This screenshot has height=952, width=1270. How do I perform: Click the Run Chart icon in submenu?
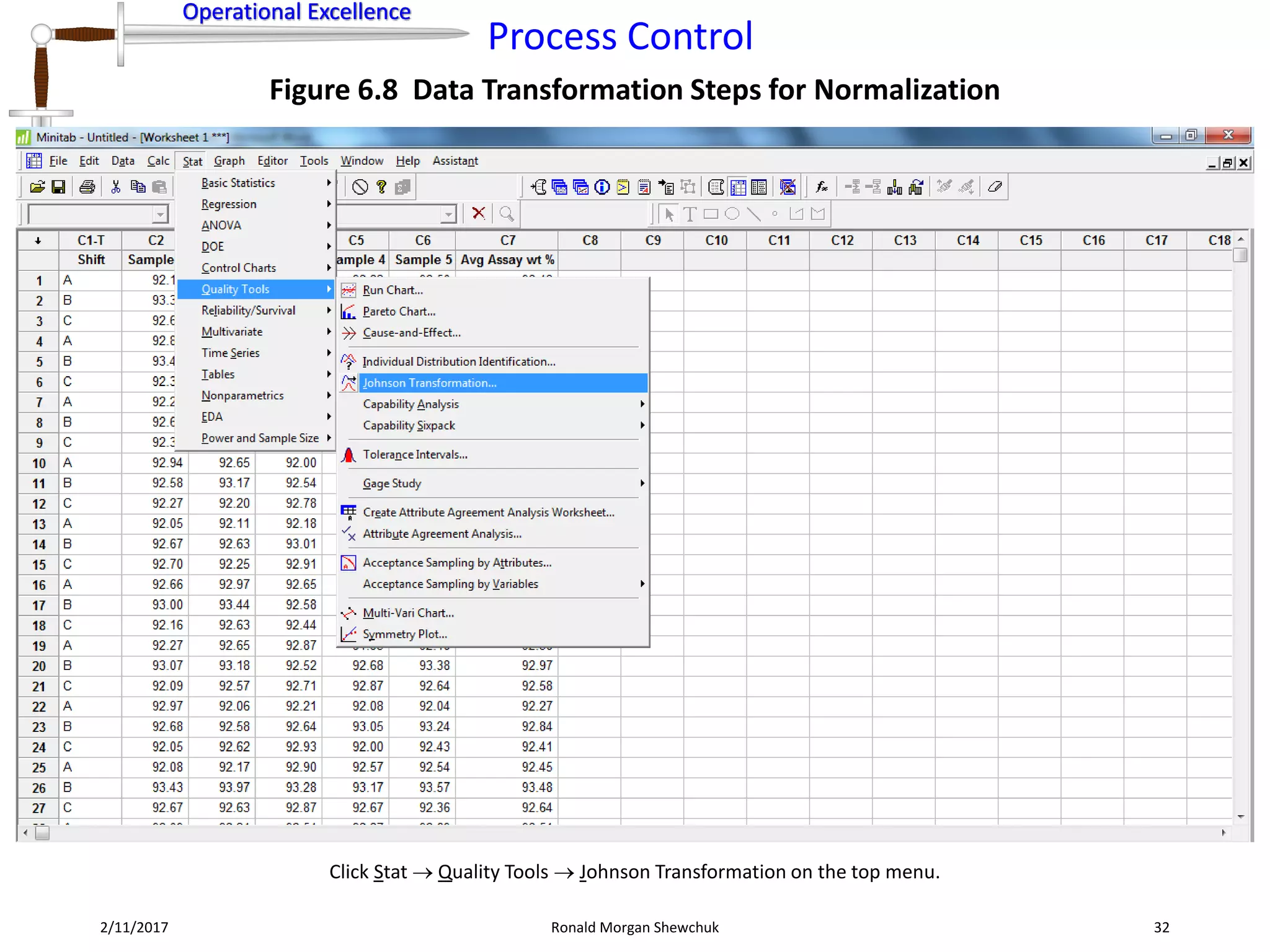pyautogui.click(x=349, y=290)
